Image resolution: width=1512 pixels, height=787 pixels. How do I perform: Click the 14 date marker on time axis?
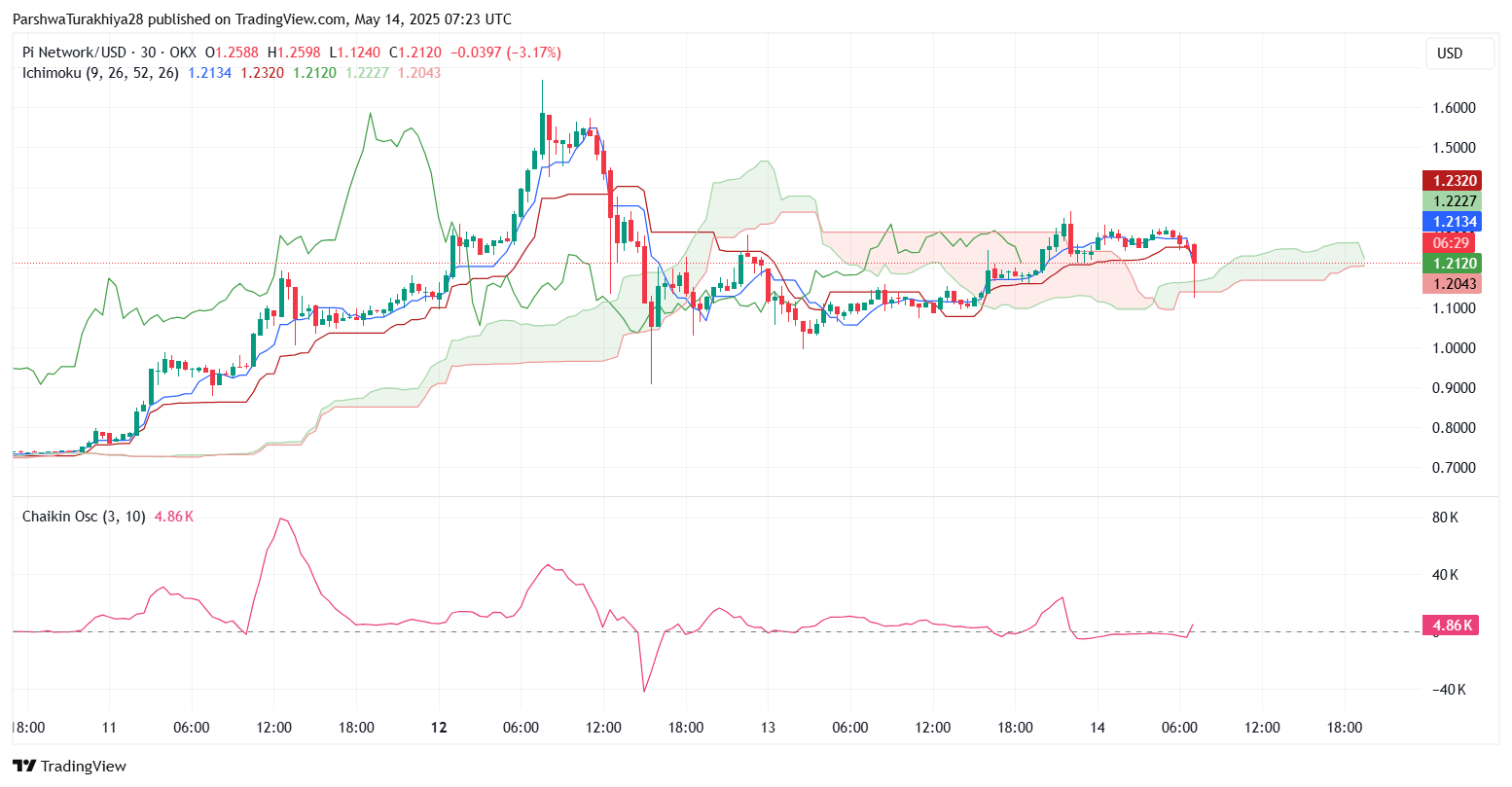click(1098, 728)
